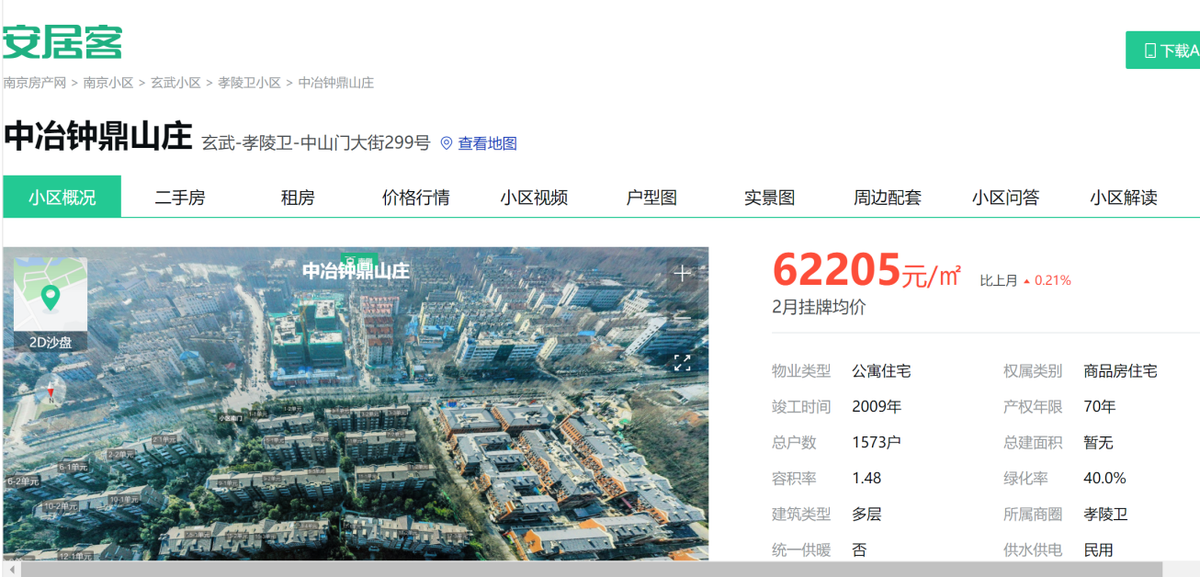Screen dimensions: 1200x577
Task: Open the 小区问答 tab
Action: (x=1006, y=197)
